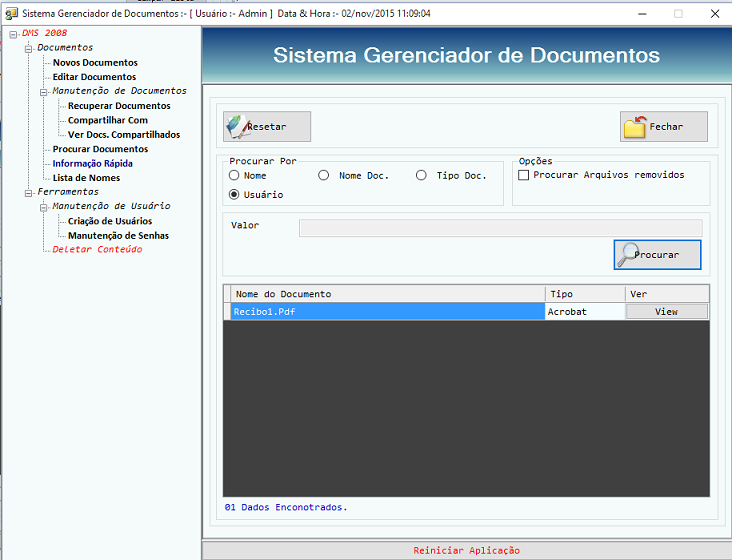Open Editar Documentos in the tree
This screenshot has width=732, height=560.
click(94, 77)
